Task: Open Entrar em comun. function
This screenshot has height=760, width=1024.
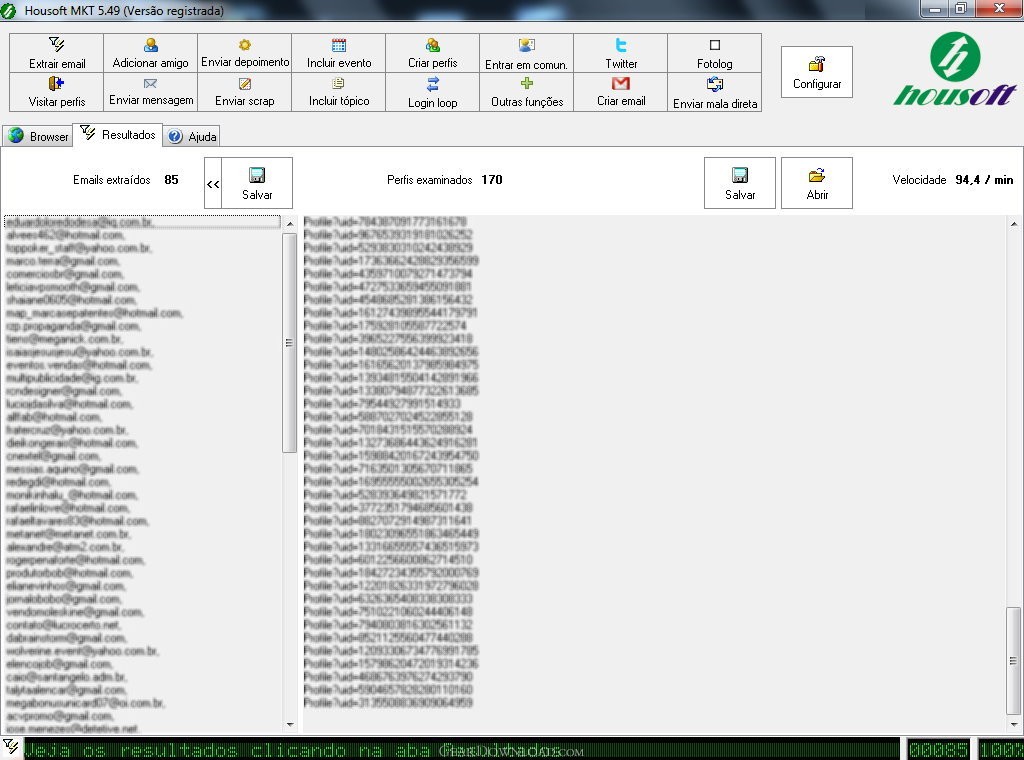Action: pos(526,53)
